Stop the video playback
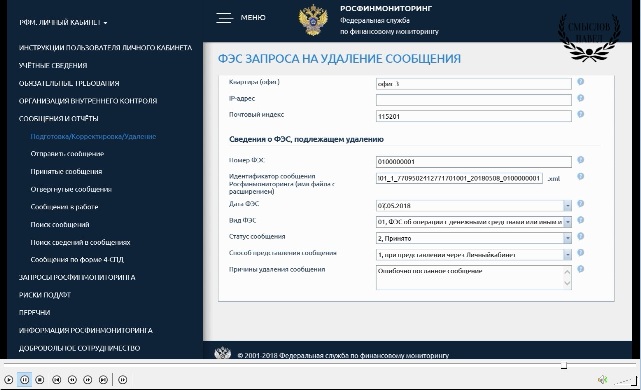 coord(40,380)
